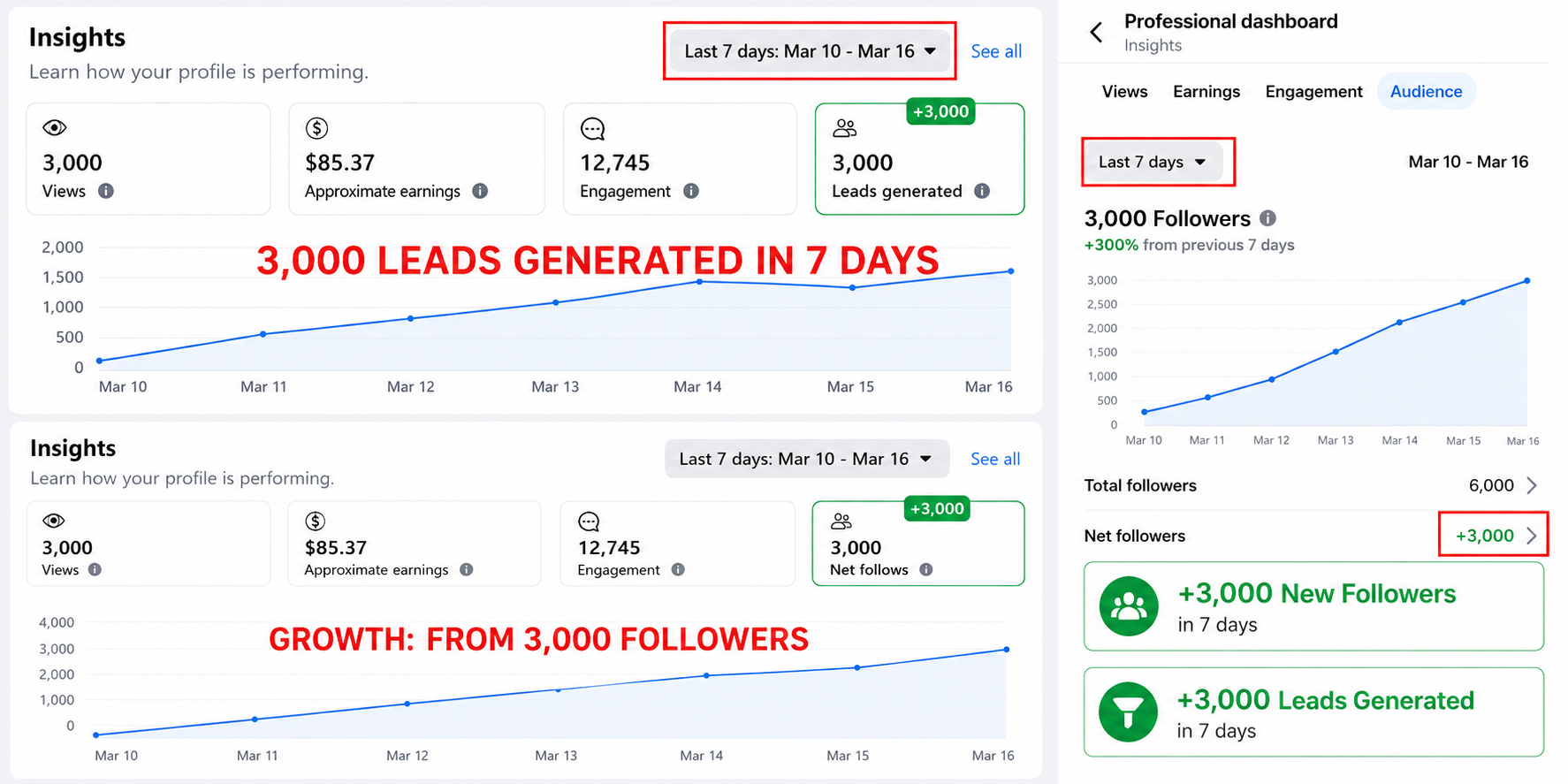This screenshot has width=1568, height=784.
Task: Click the Mar 14 data point on top chart
Action: (700, 282)
